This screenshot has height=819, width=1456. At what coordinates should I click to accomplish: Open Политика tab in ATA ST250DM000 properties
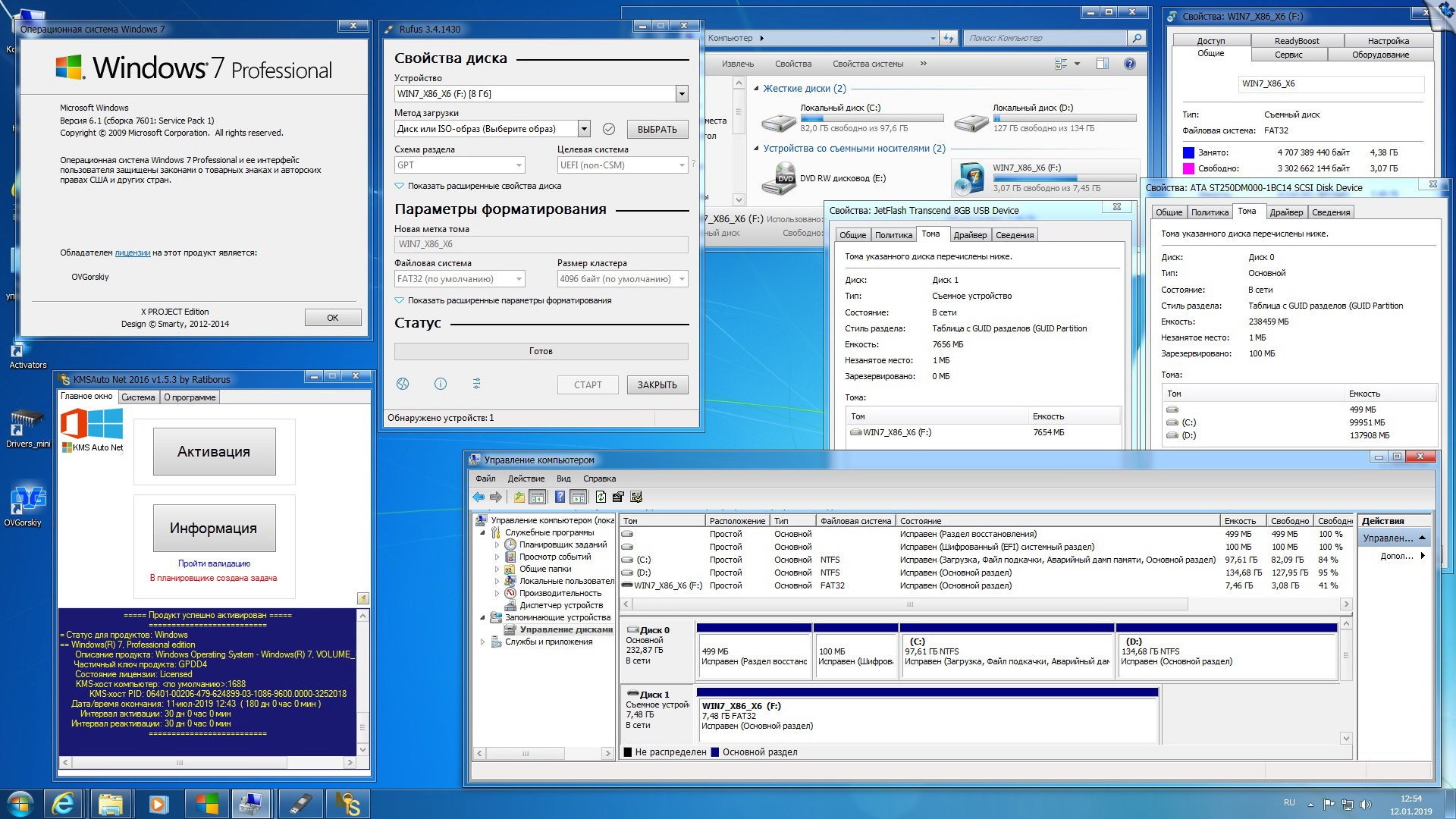coord(1210,212)
